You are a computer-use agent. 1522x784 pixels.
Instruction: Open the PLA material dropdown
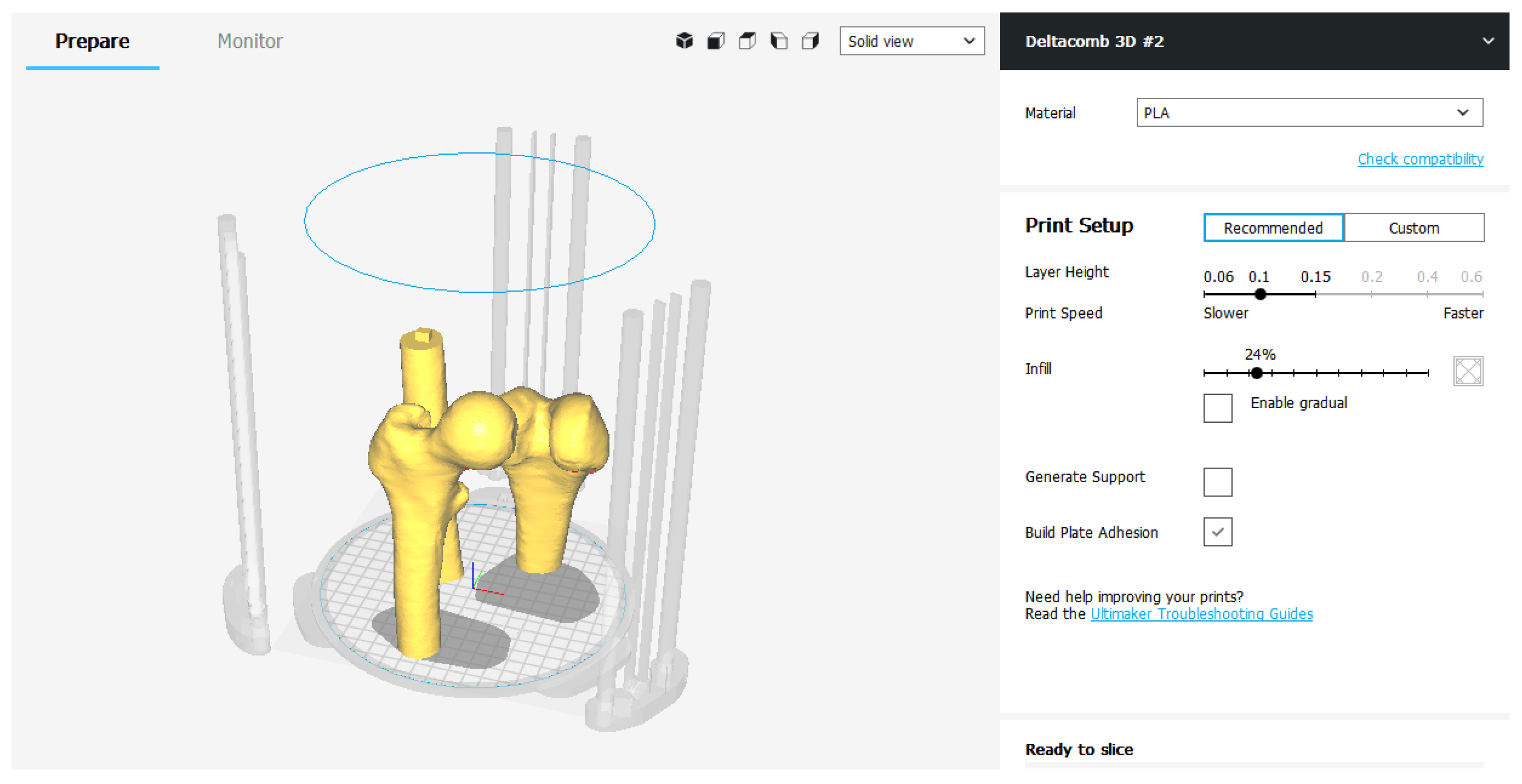click(x=1309, y=112)
